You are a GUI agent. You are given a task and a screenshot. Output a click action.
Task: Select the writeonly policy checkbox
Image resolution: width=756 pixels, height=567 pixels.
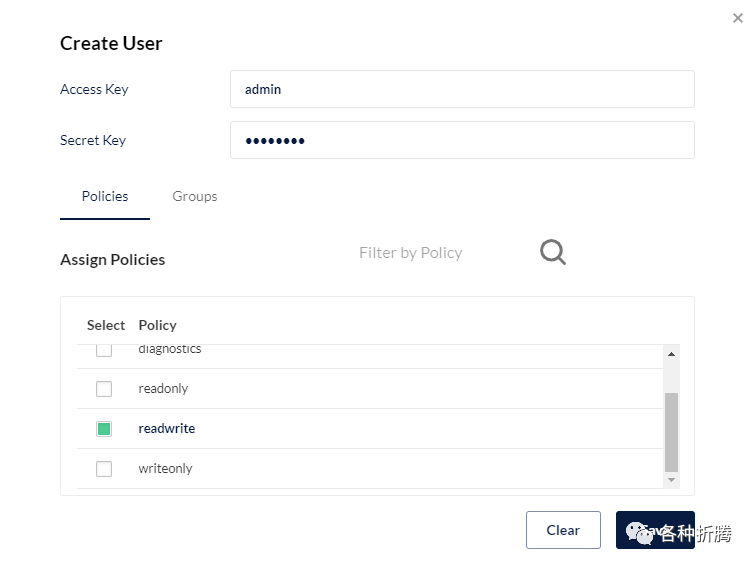[x=104, y=469]
